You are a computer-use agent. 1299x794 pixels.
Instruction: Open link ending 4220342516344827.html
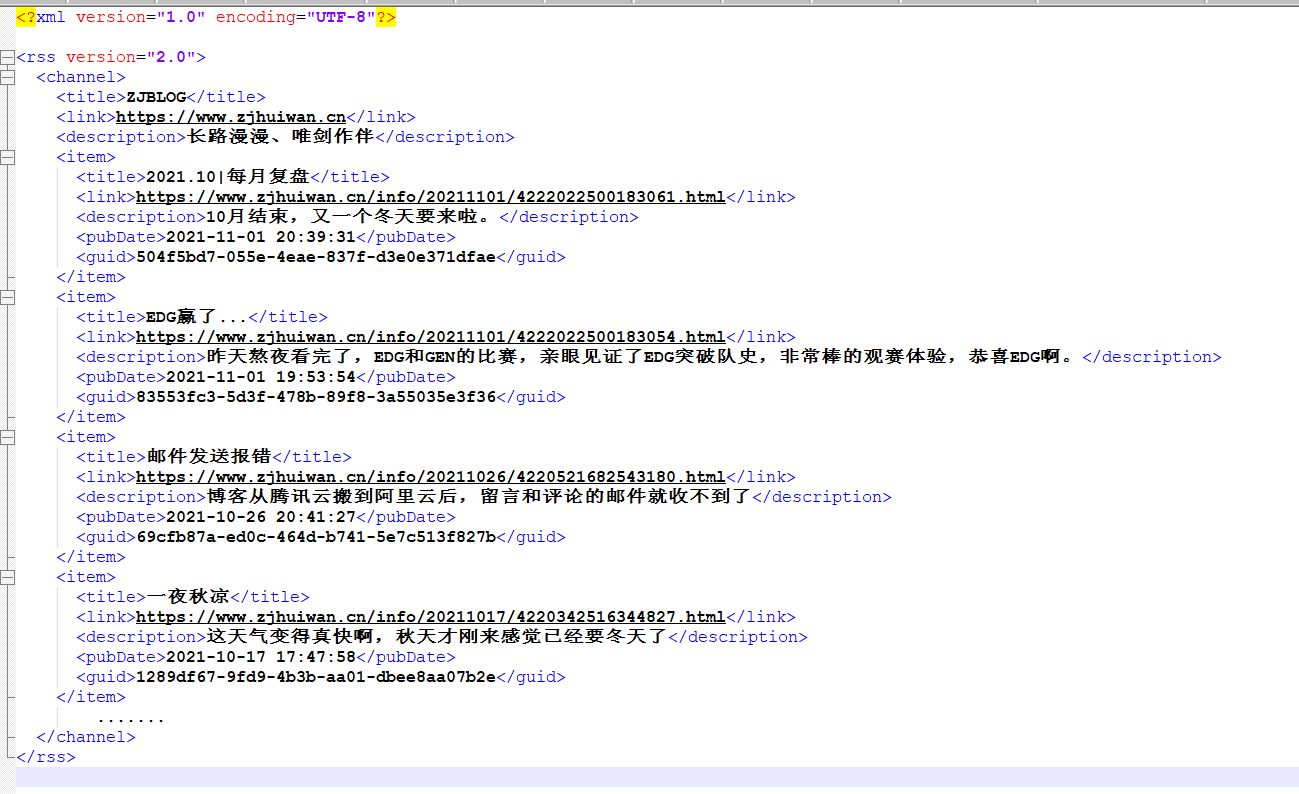(430, 617)
